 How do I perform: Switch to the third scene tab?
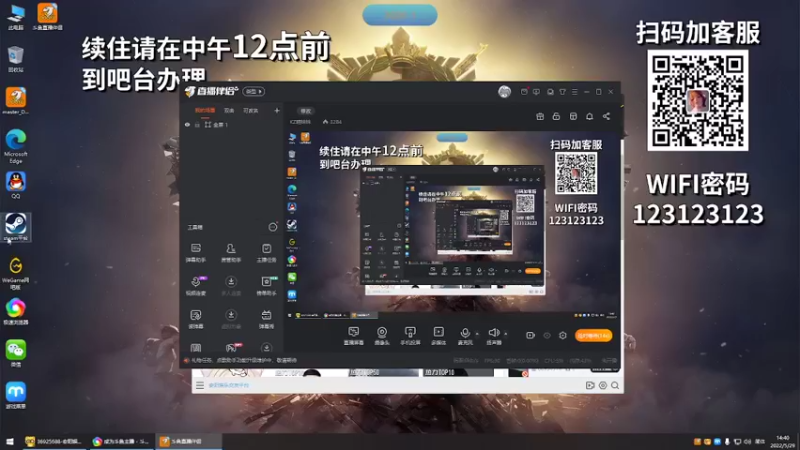(250, 110)
